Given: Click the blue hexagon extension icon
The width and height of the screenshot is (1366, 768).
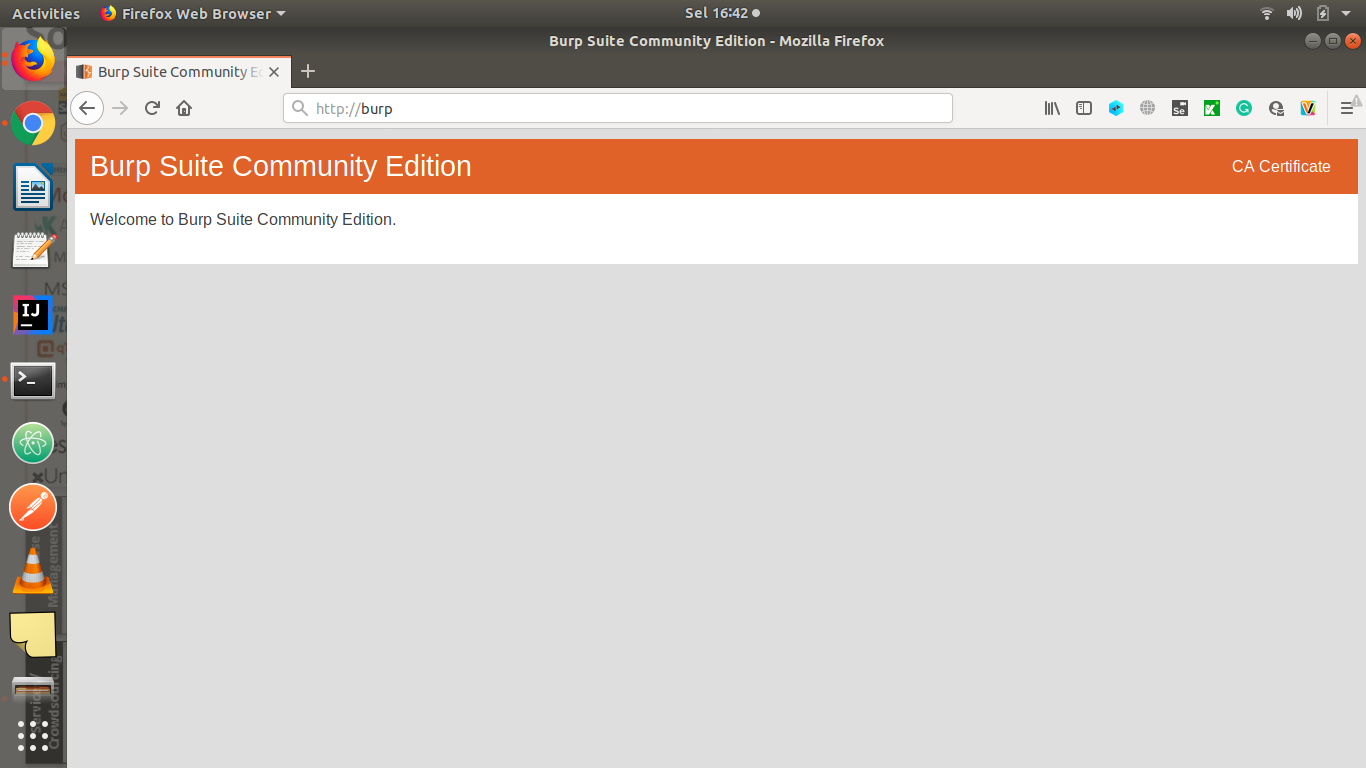Looking at the screenshot, I should [1116, 108].
